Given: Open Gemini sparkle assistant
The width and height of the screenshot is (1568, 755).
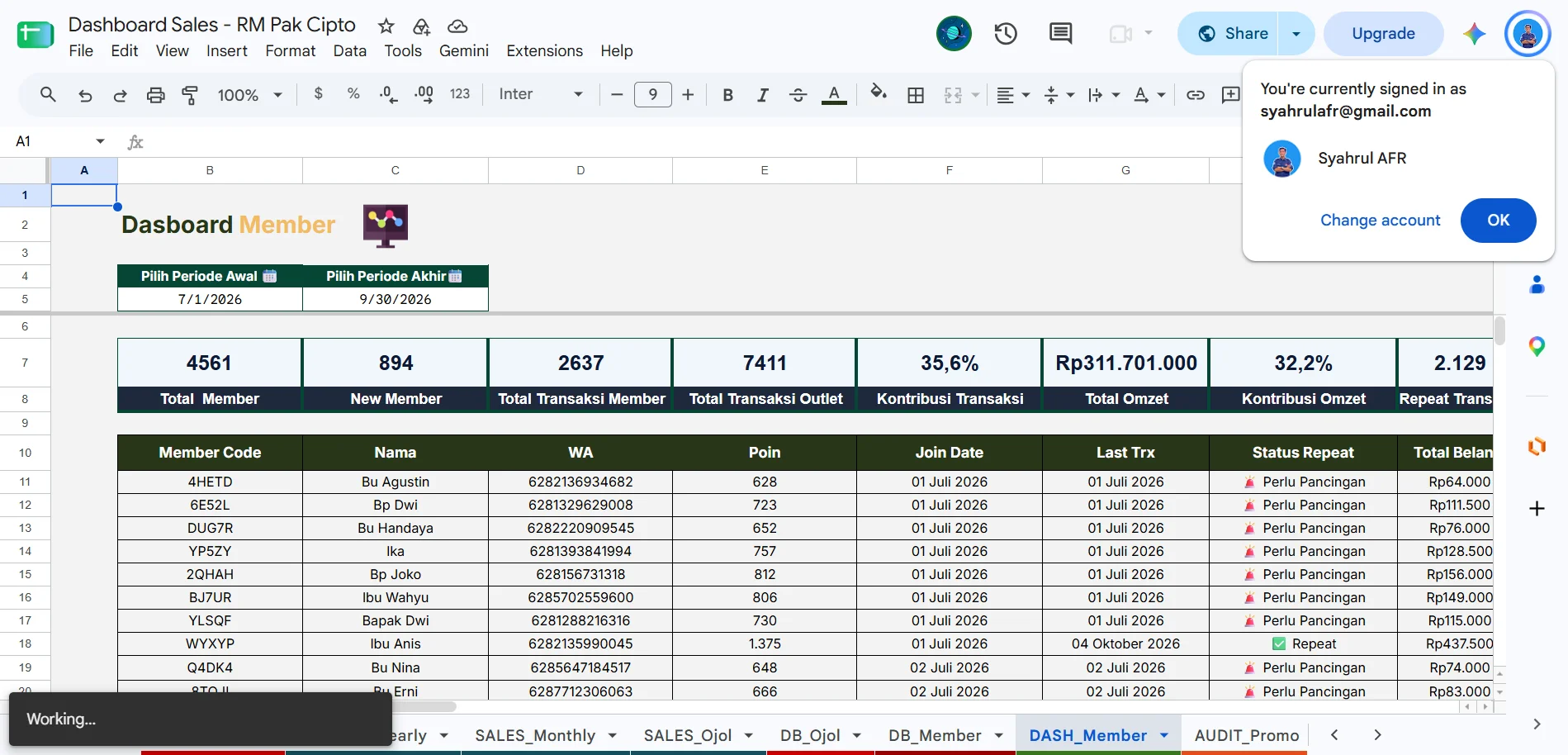Looking at the screenshot, I should [x=1474, y=34].
